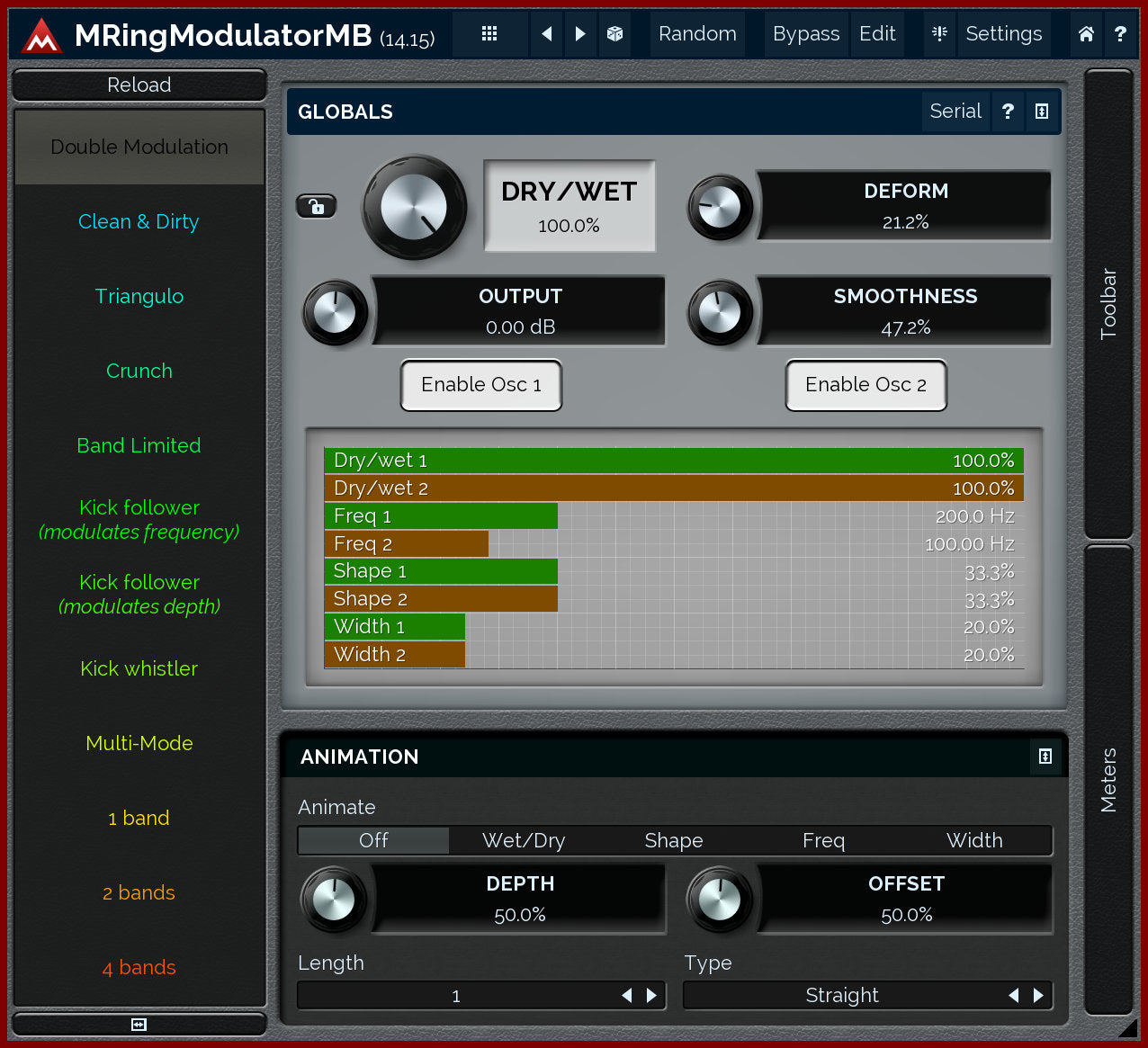The height and width of the screenshot is (1048, 1148).
Task: Select the Kick whistler preset
Action: [139, 668]
